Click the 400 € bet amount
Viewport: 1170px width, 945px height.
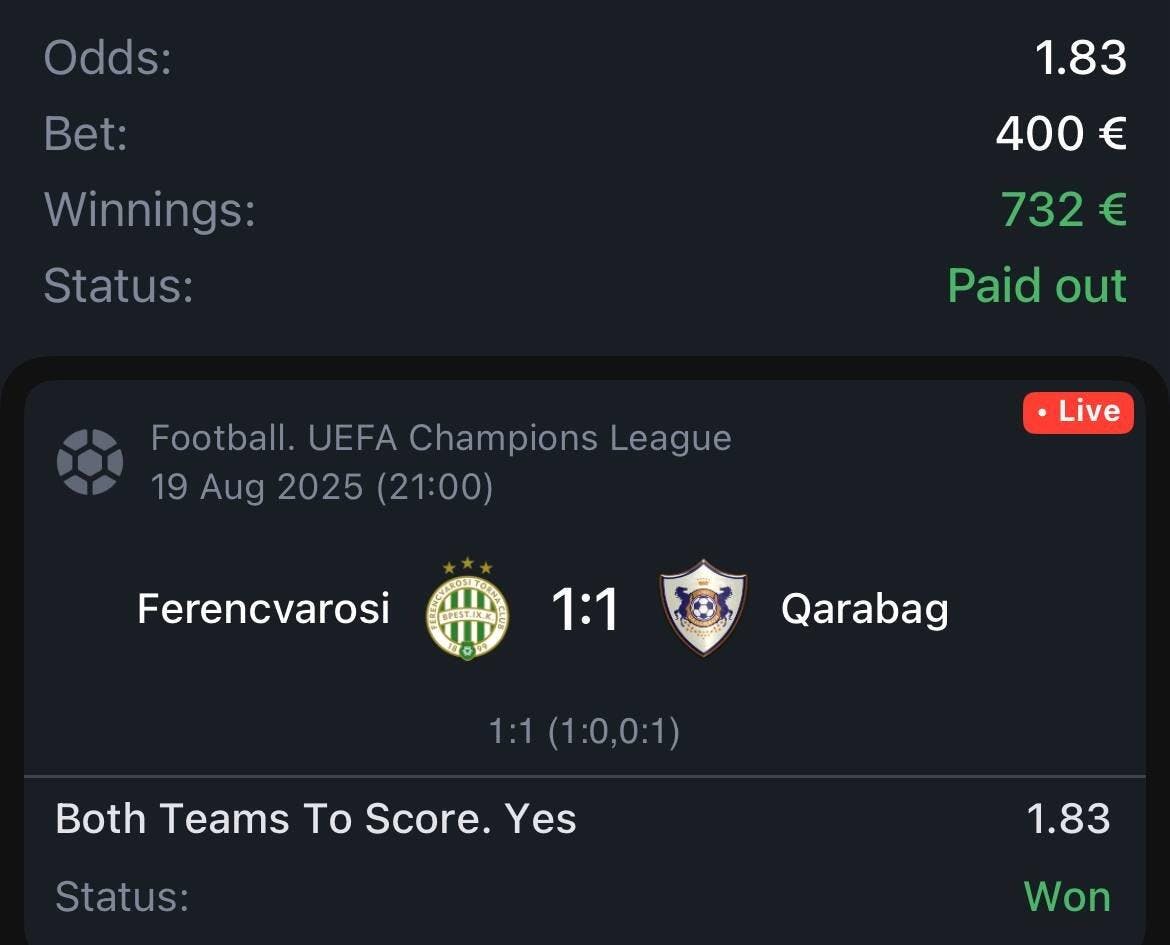[1061, 134]
